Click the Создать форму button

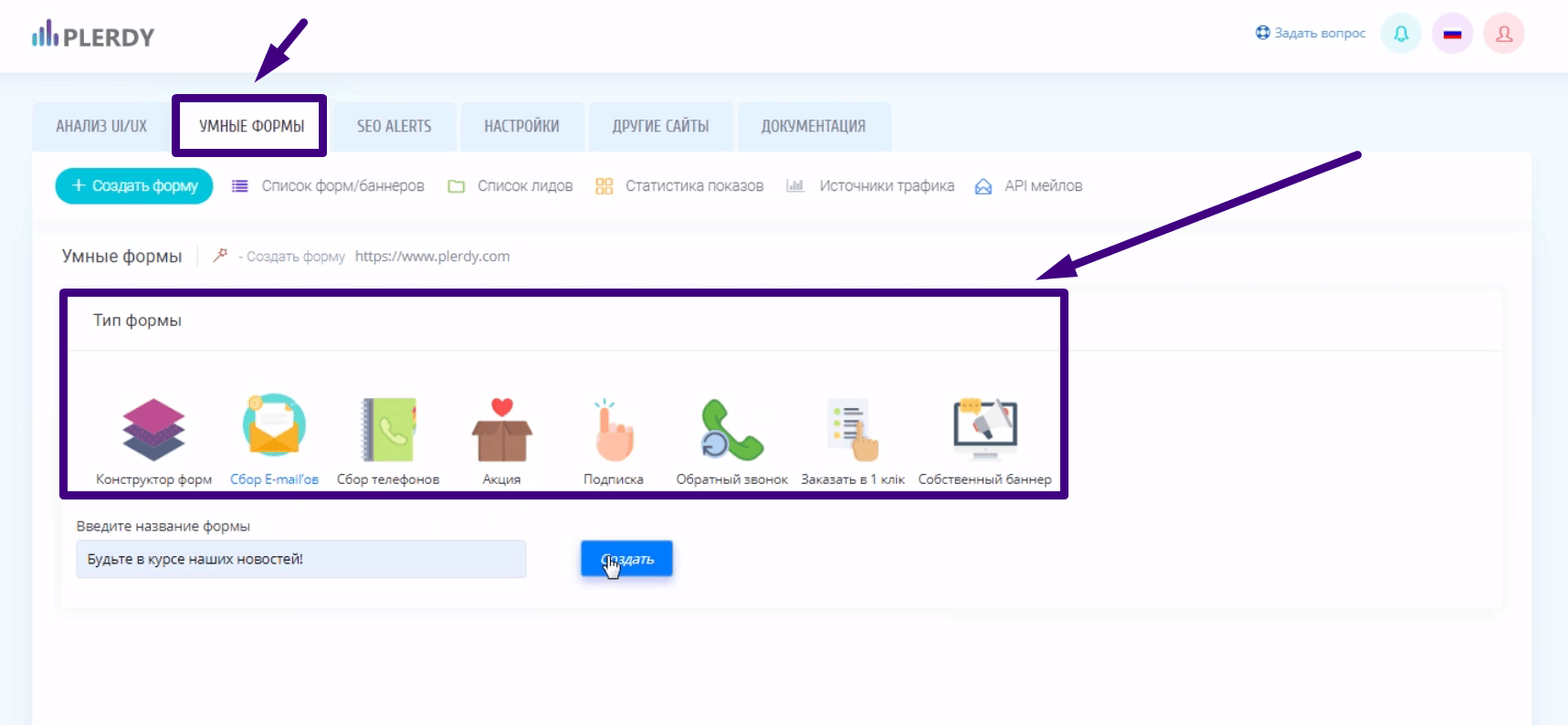click(134, 185)
